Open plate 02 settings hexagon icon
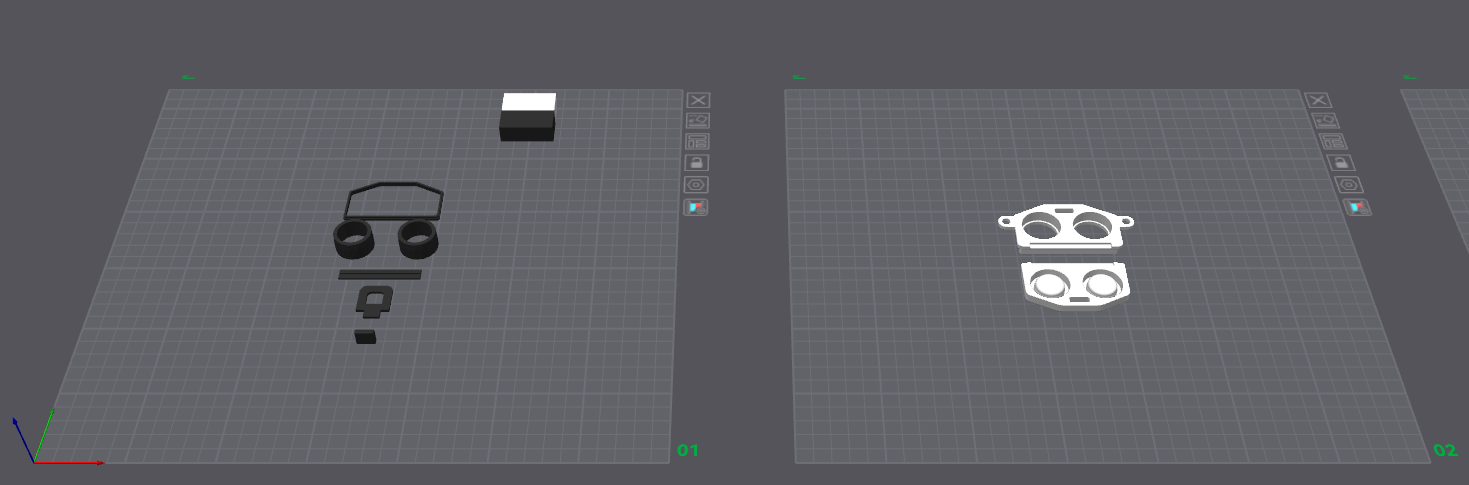This screenshot has width=1469, height=485. coord(1349,185)
